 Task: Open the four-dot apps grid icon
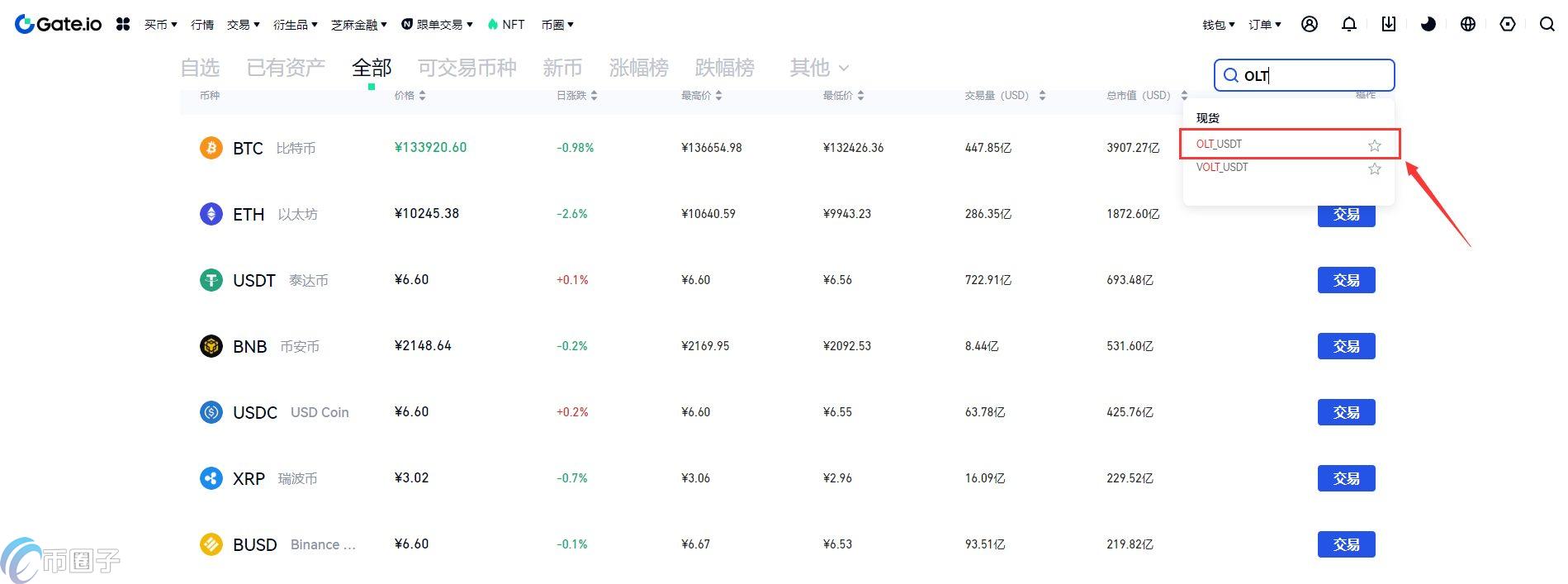click(x=123, y=24)
